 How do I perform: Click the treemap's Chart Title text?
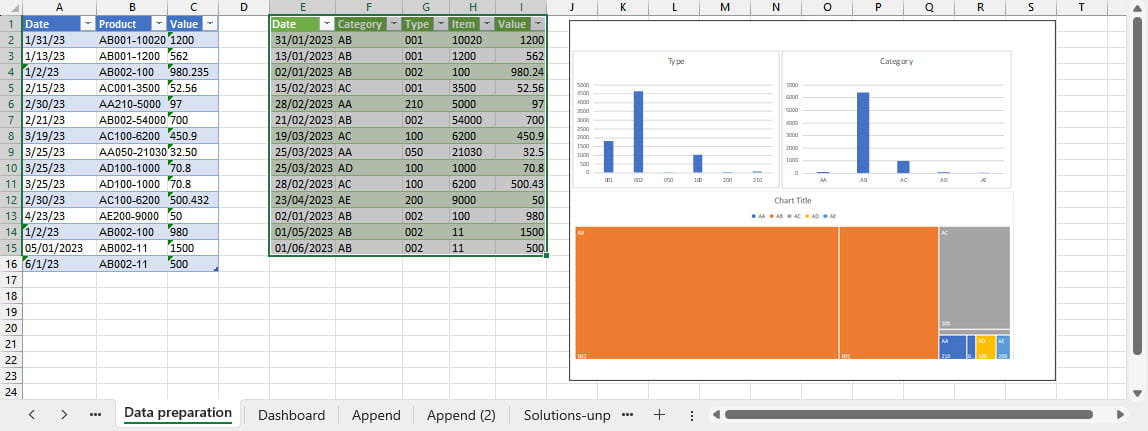794,200
